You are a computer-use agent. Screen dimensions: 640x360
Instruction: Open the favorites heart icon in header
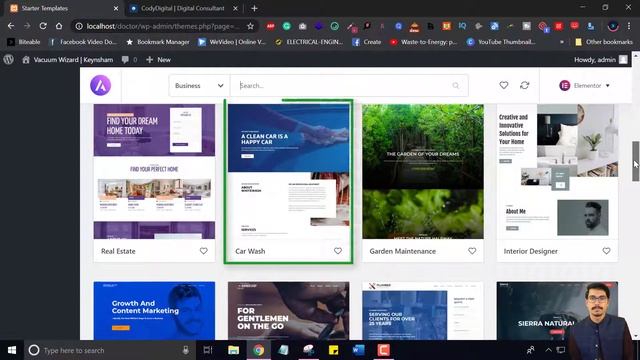click(504, 85)
